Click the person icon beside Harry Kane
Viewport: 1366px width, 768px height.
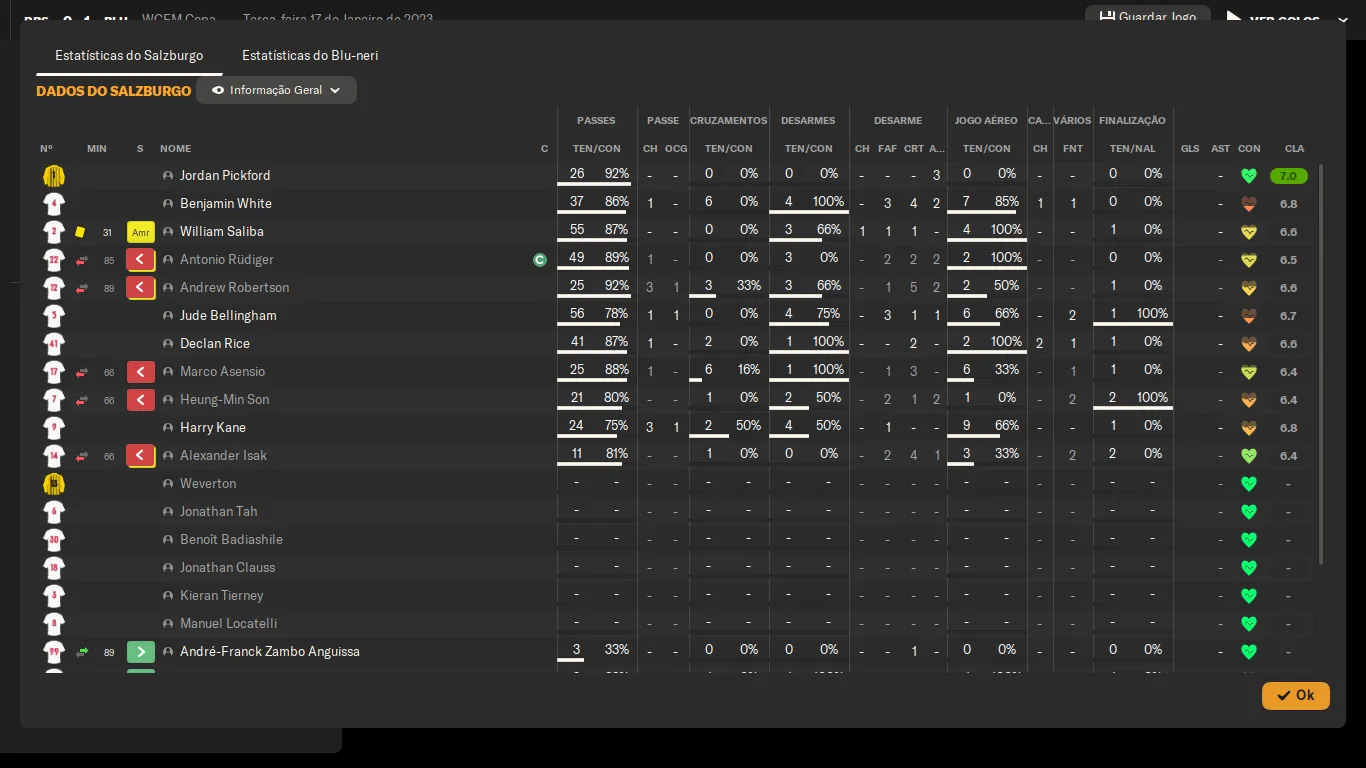click(168, 428)
